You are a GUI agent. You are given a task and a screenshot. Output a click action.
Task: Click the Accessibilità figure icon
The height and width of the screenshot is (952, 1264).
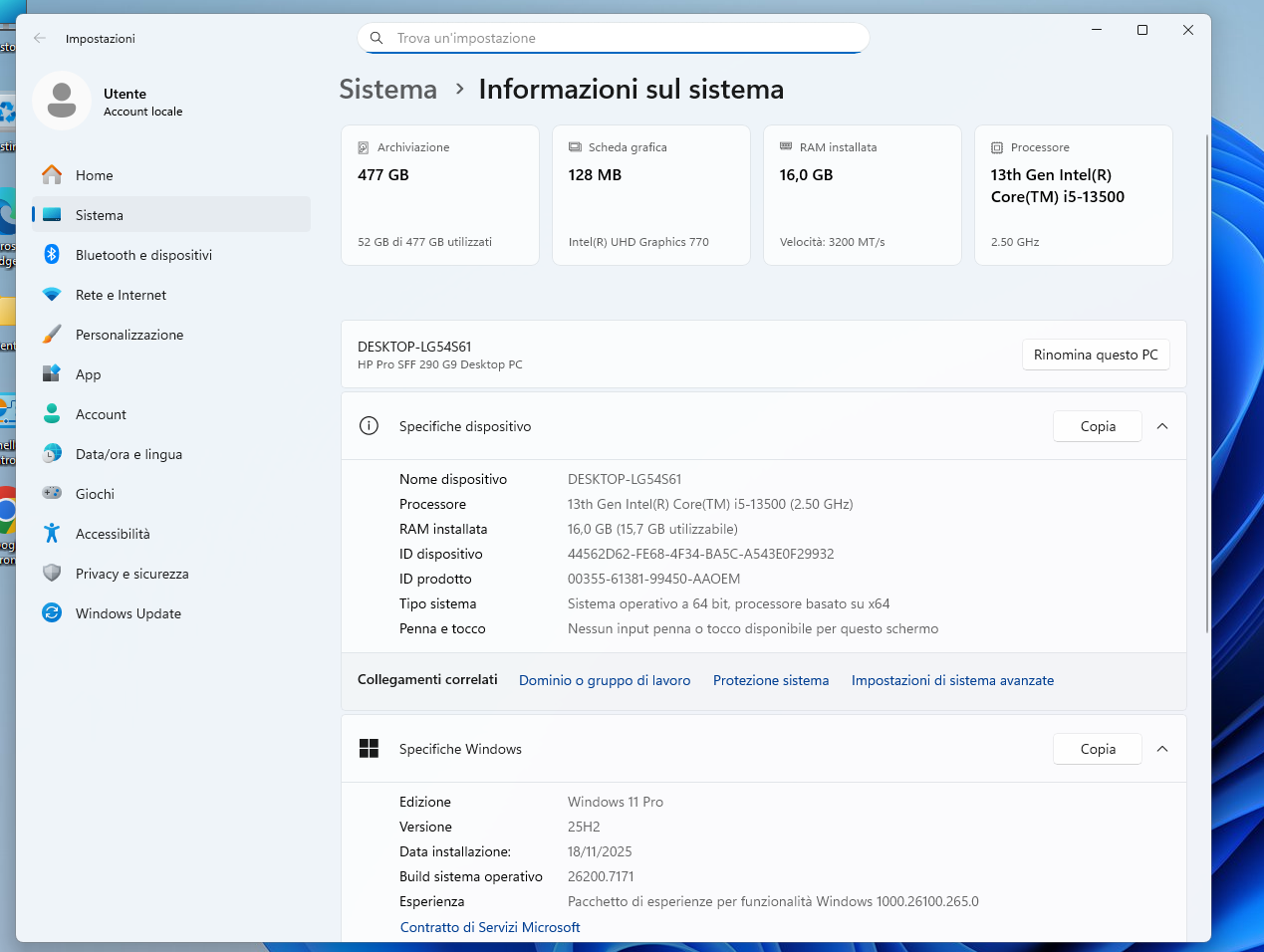point(52,534)
